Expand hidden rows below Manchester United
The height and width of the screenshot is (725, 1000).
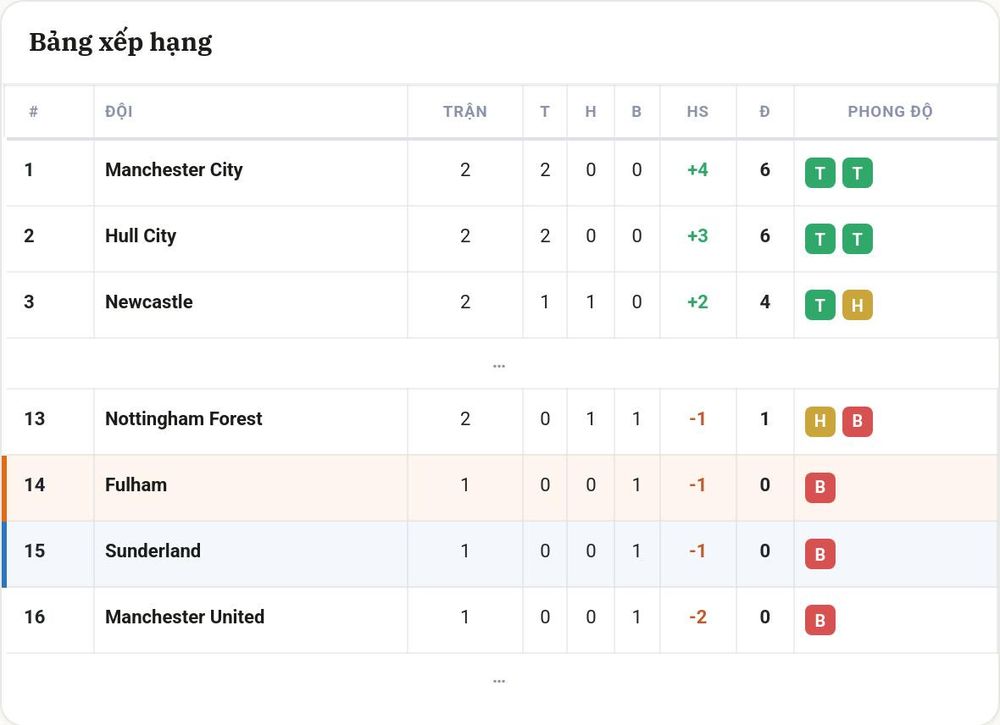[x=499, y=681]
